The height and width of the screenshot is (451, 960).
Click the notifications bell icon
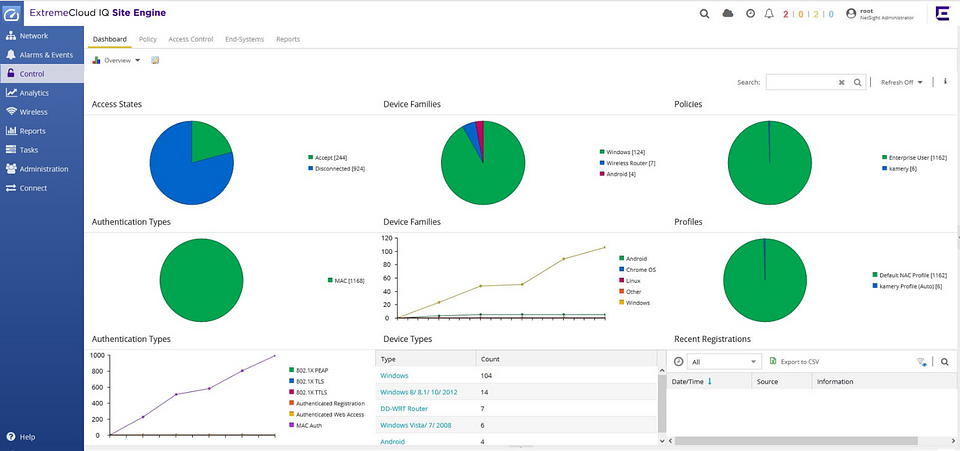coord(769,14)
